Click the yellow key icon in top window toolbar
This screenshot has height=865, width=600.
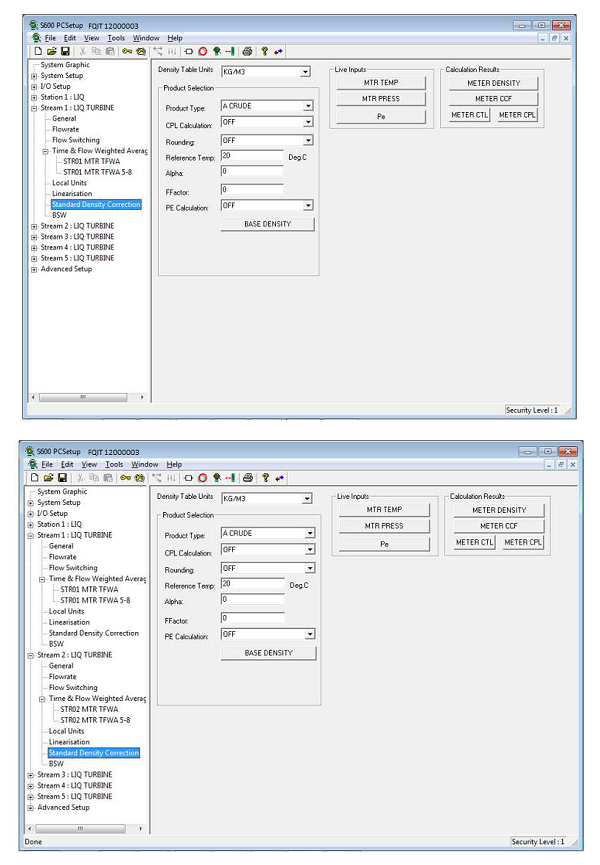pyautogui.click(x=127, y=51)
